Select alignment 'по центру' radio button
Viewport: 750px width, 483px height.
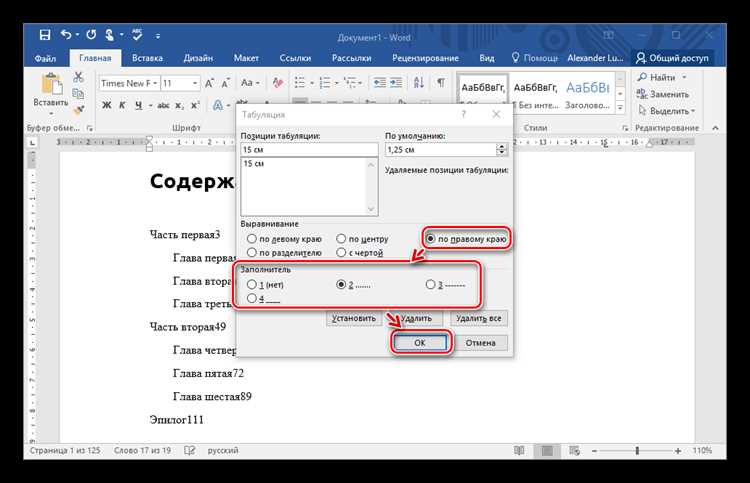click(341, 238)
